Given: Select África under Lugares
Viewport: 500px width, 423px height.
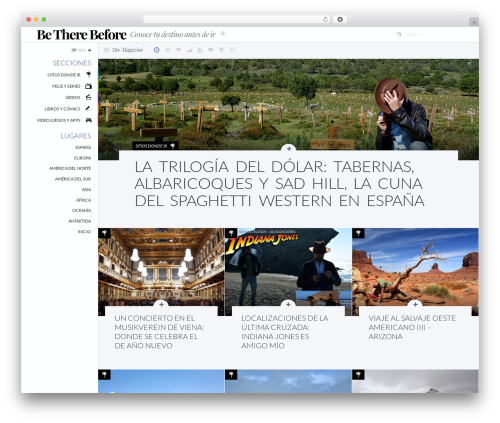Looking at the screenshot, I should coord(83,200).
